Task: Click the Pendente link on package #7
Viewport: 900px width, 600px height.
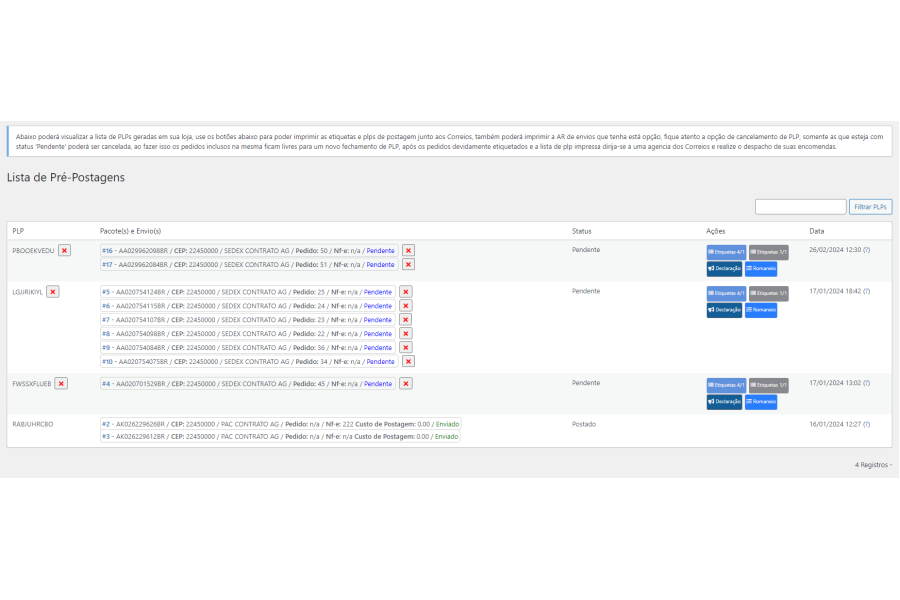Action: (x=378, y=320)
